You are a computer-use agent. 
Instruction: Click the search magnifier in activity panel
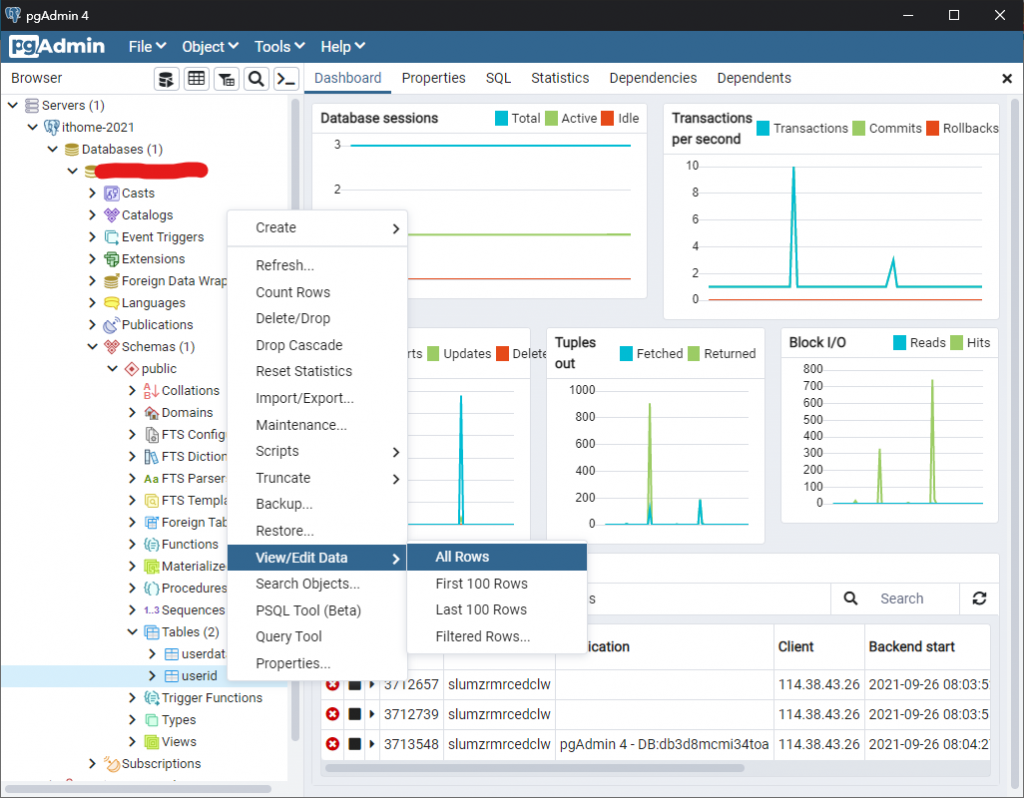click(850, 598)
